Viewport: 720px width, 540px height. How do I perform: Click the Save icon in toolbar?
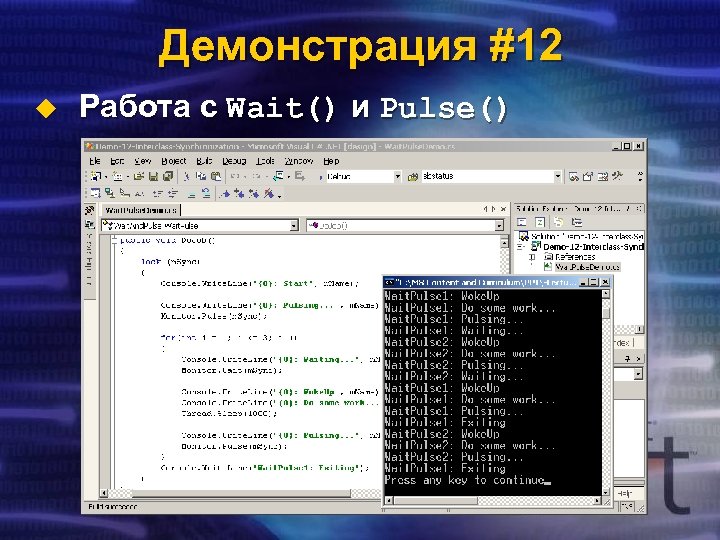pyautogui.click(x=154, y=176)
